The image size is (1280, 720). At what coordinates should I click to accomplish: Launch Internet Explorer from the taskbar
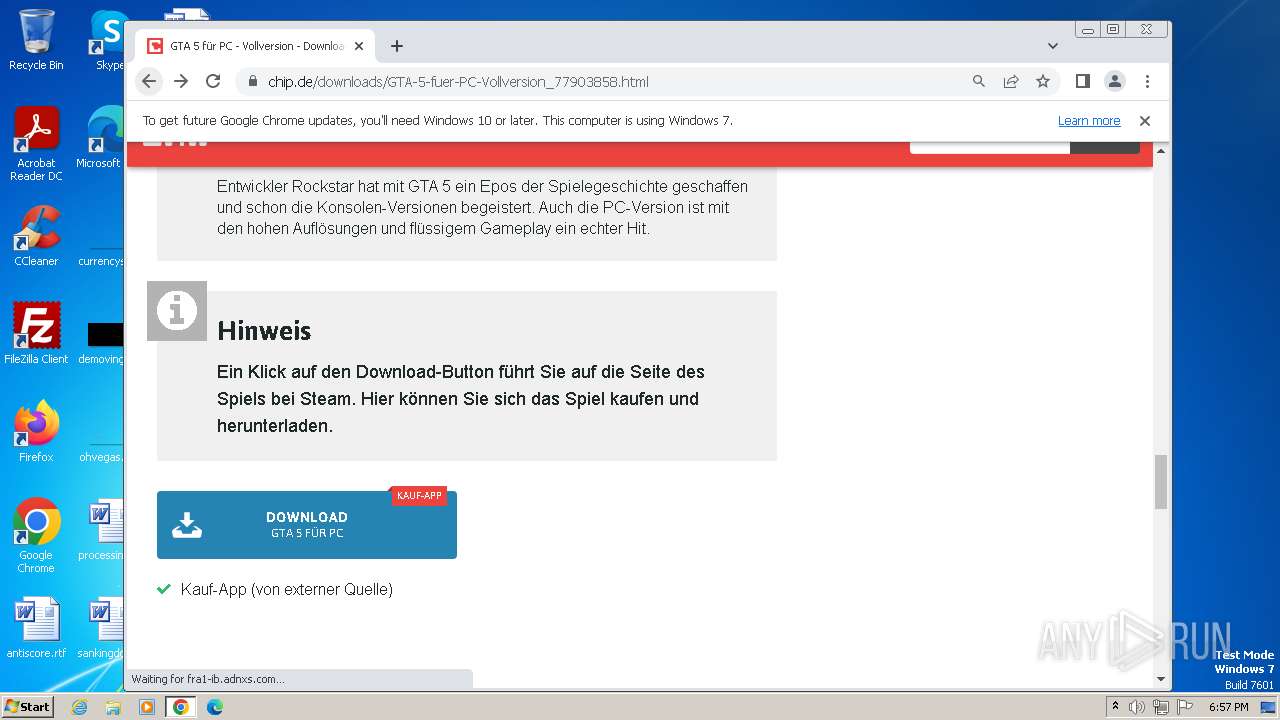80,707
